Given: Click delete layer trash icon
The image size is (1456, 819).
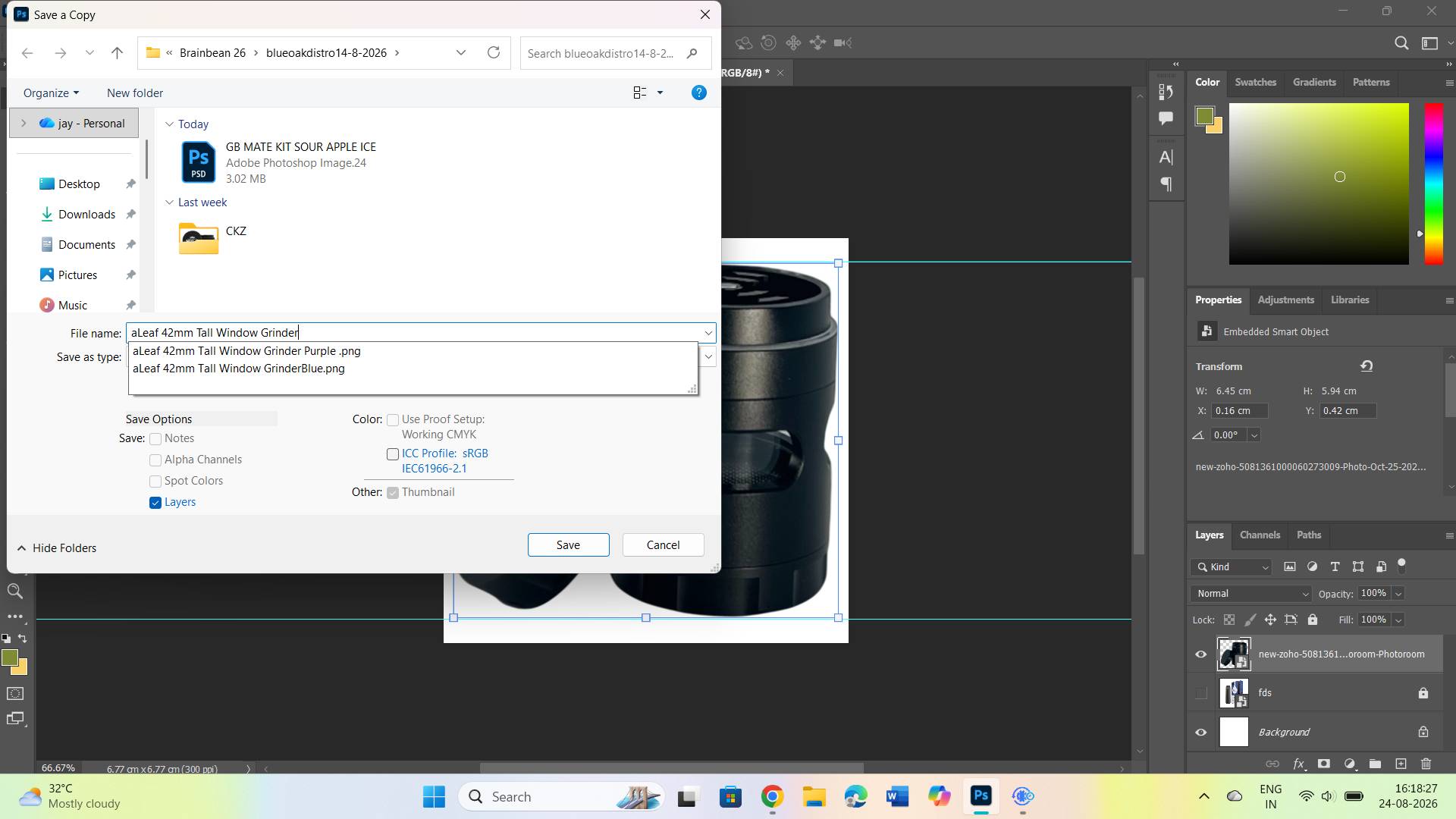Looking at the screenshot, I should (1426, 764).
